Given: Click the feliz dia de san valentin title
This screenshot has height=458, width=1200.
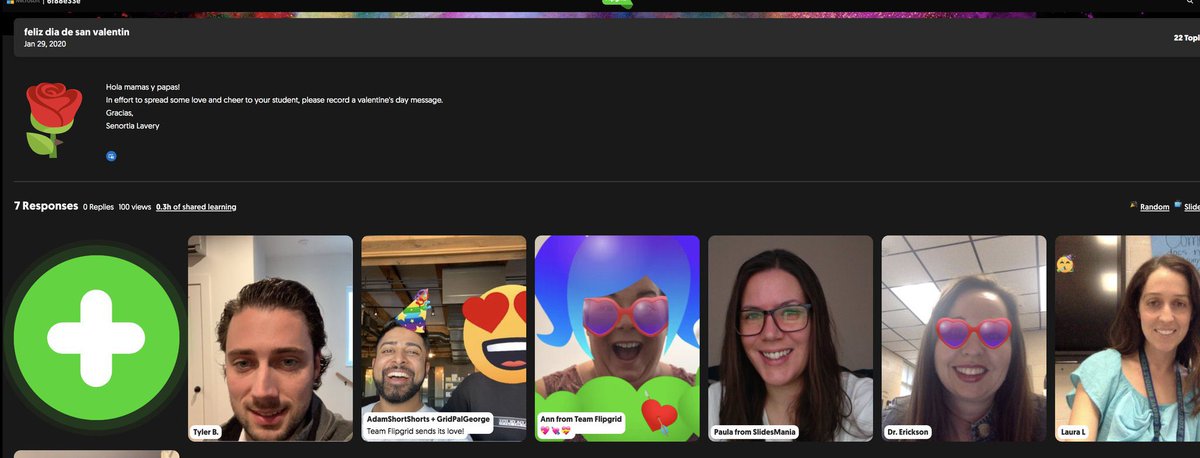Looking at the screenshot, I should coord(77,32).
